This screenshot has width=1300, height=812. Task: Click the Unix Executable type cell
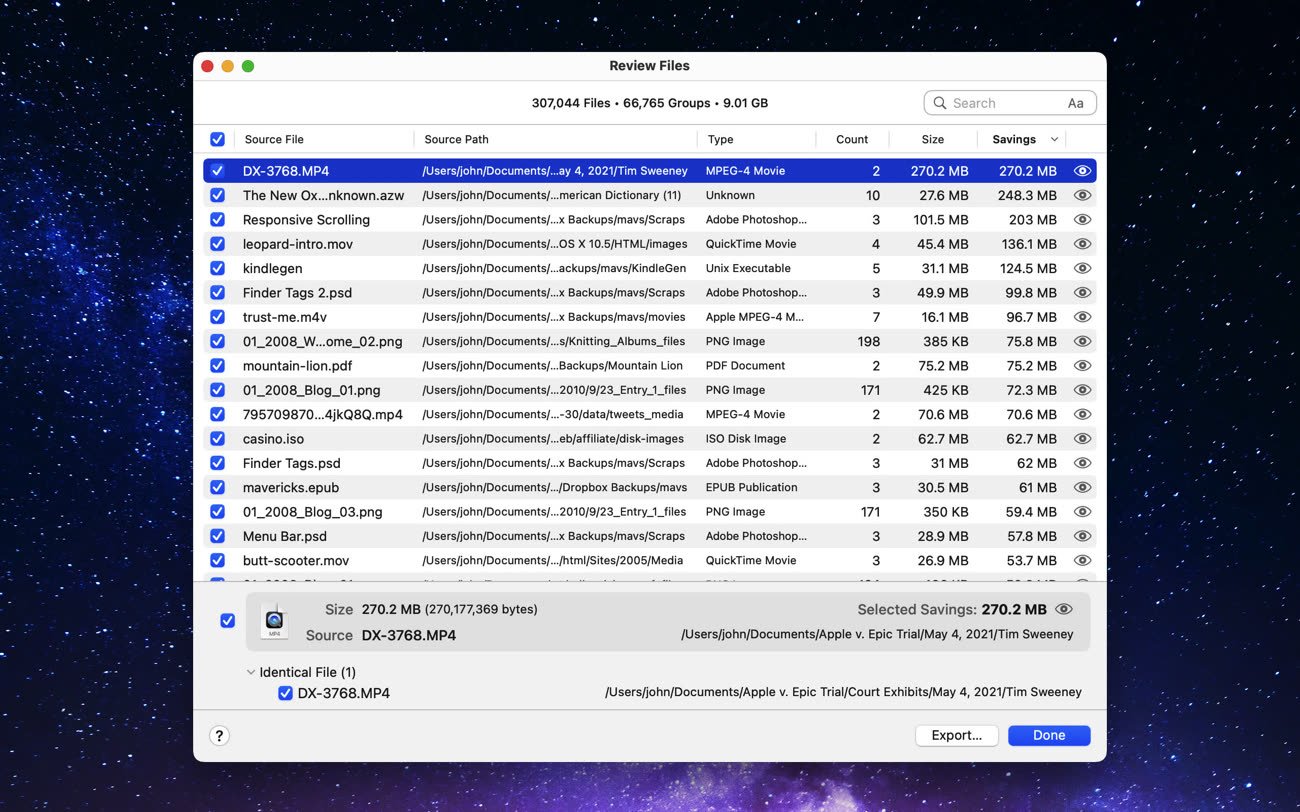click(x=748, y=269)
